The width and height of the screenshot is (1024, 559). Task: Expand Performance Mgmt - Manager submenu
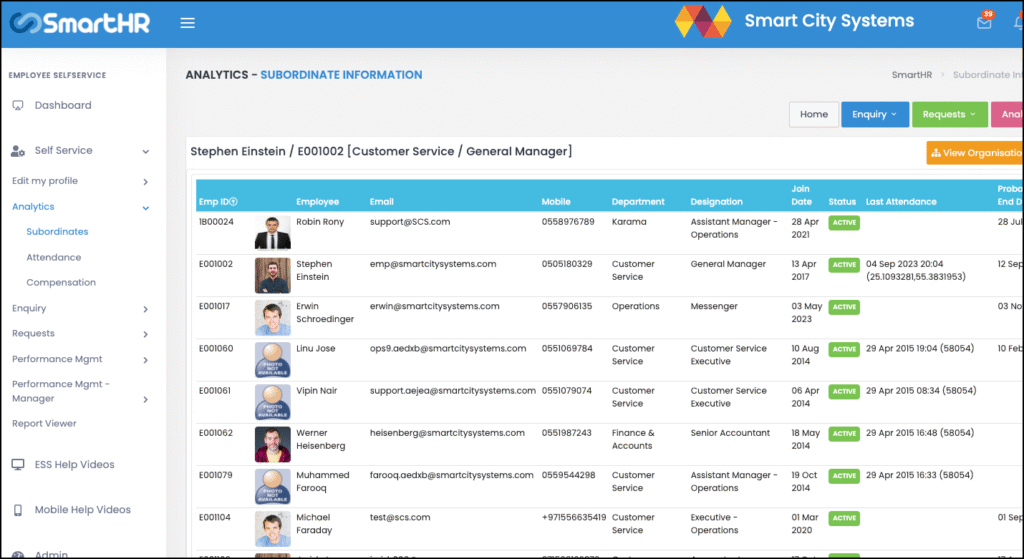[146, 399]
